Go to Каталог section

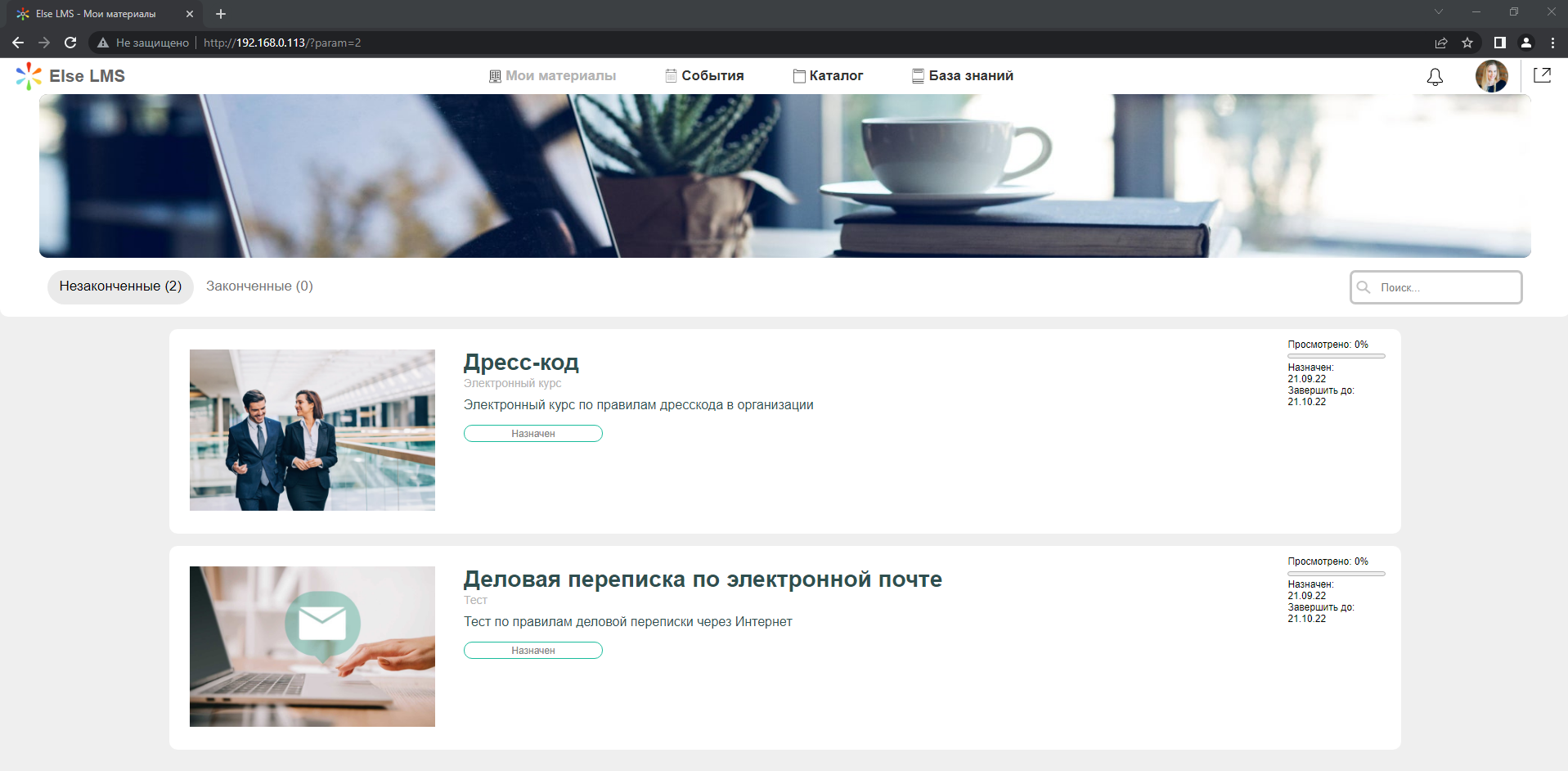(828, 76)
